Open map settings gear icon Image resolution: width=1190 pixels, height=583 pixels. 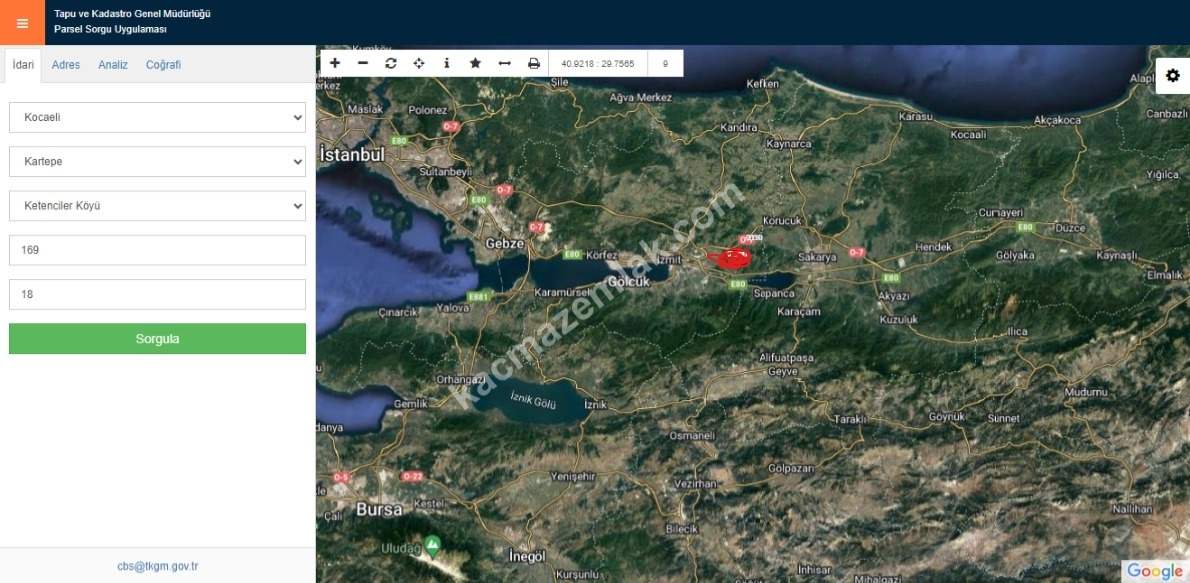1173,76
